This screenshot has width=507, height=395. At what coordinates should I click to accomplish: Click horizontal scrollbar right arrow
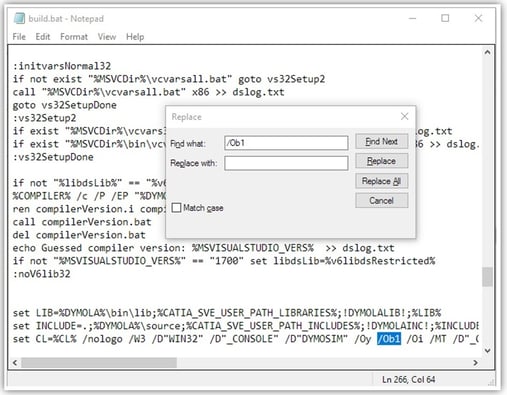click(x=476, y=363)
